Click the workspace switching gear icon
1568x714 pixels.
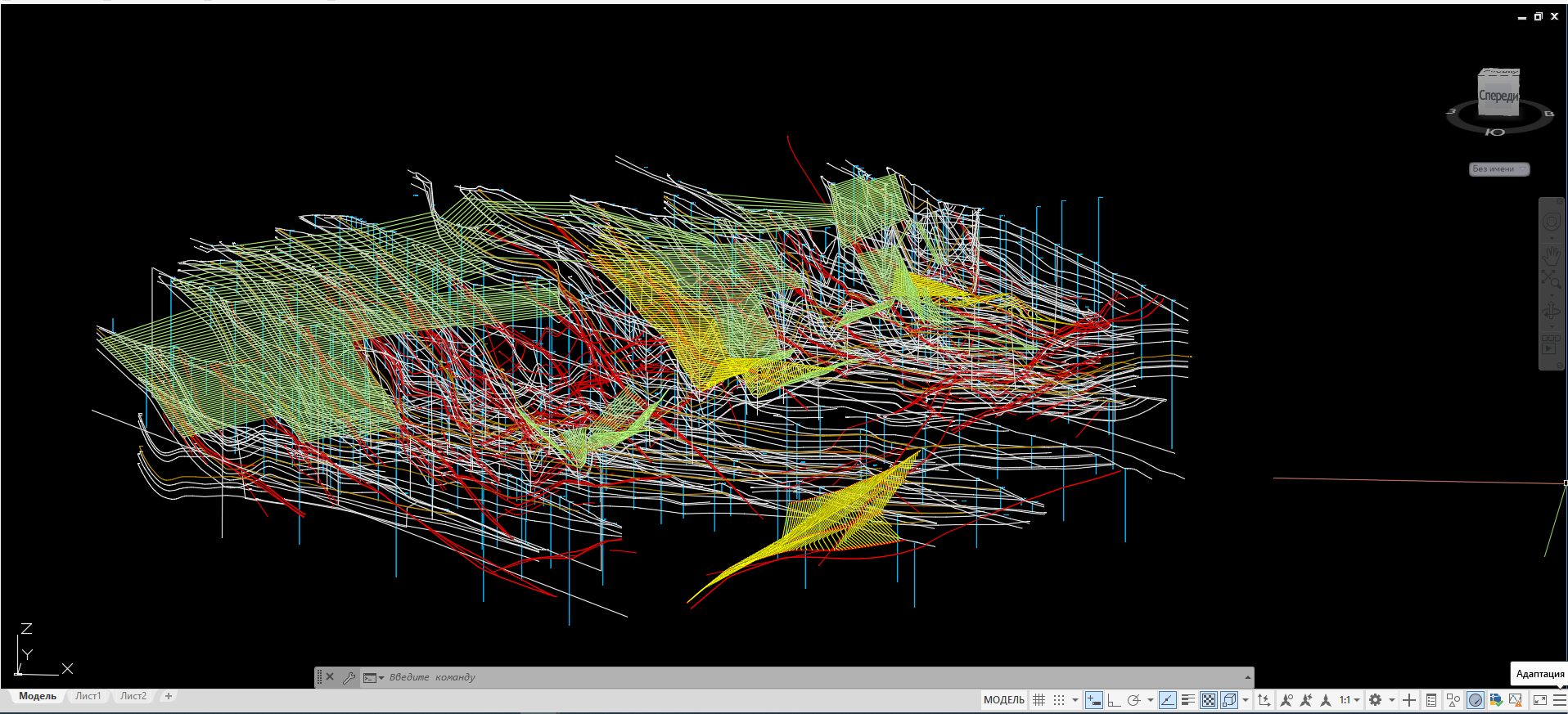point(1376,700)
